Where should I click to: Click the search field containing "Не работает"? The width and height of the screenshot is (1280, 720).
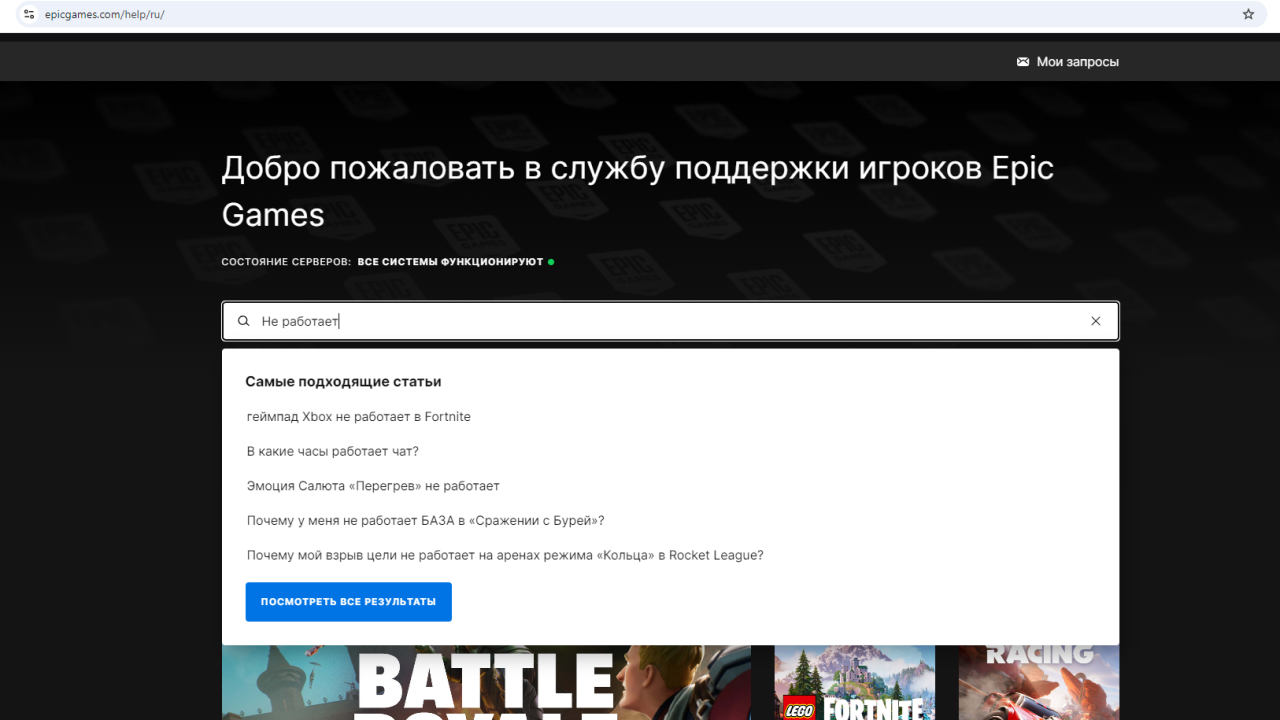pos(670,322)
